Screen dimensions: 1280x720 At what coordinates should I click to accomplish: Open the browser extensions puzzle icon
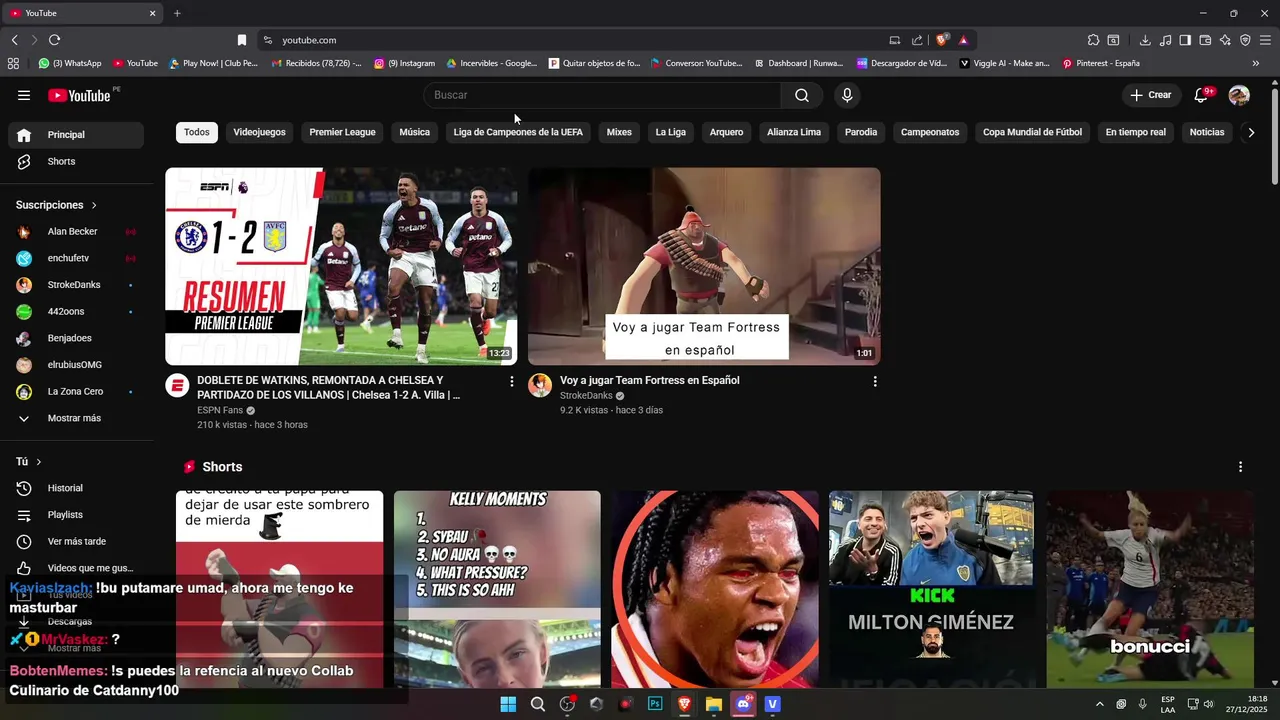[x=1093, y=40]
